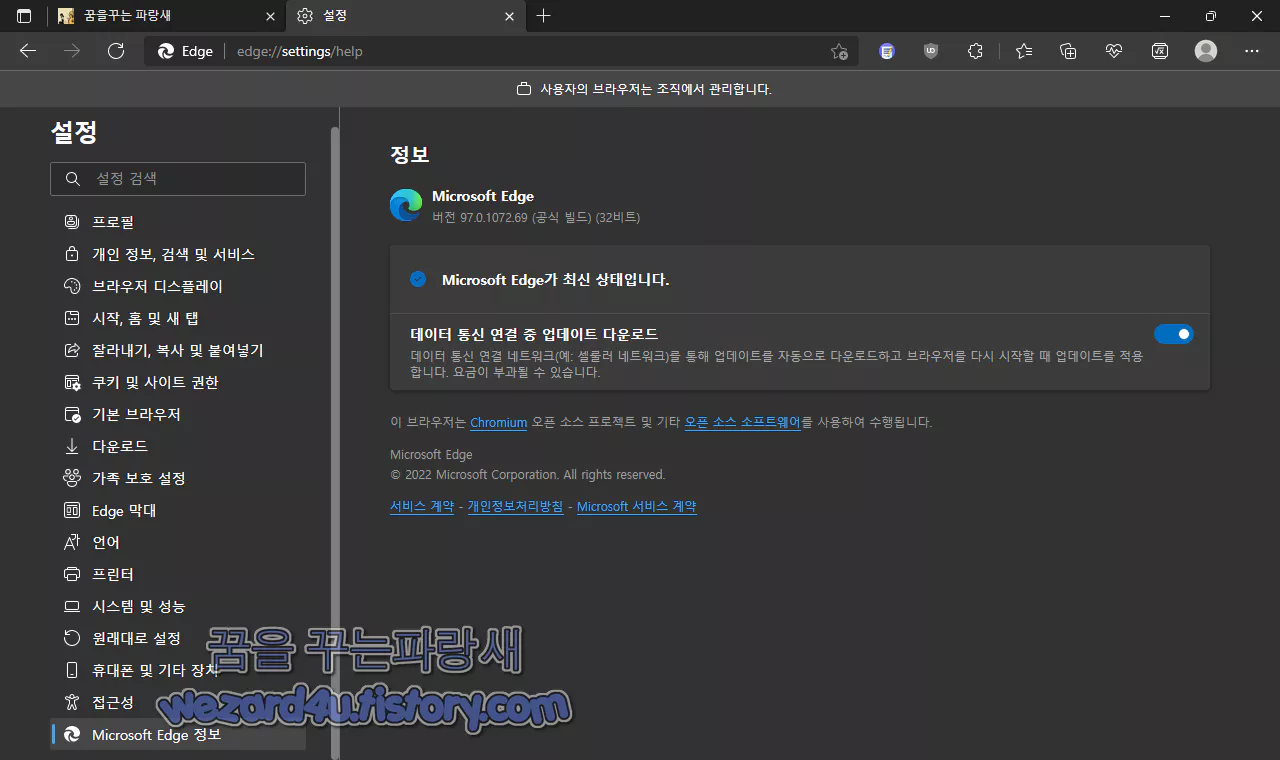Open 프린터 settings

[x=178, y=574]
